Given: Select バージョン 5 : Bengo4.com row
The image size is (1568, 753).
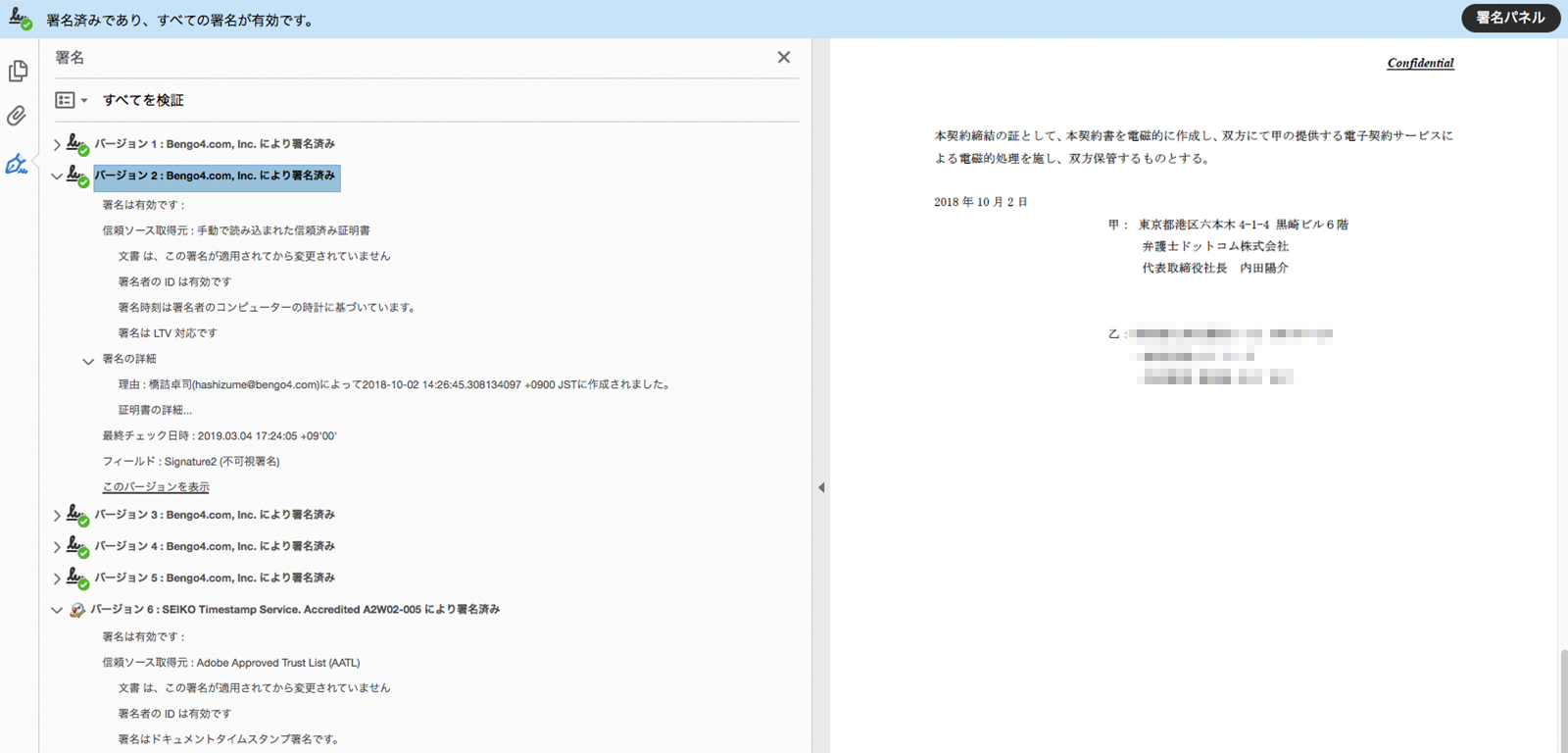Looking at the screenshot, I should (x=215, y=577).
